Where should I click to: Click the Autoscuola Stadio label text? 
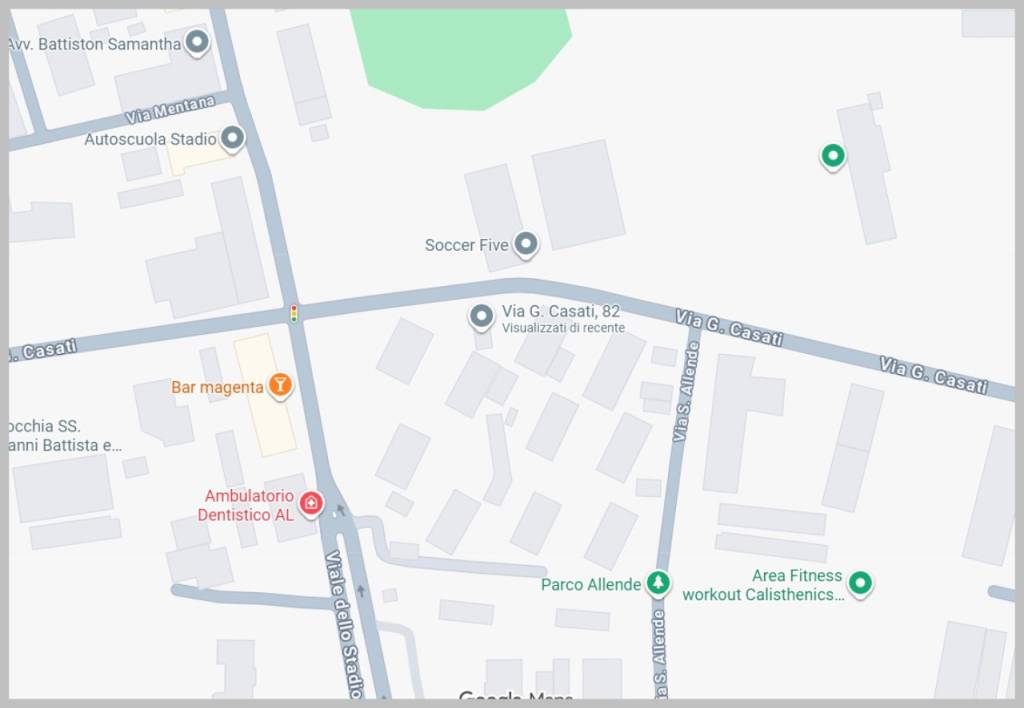click(150, 139)
